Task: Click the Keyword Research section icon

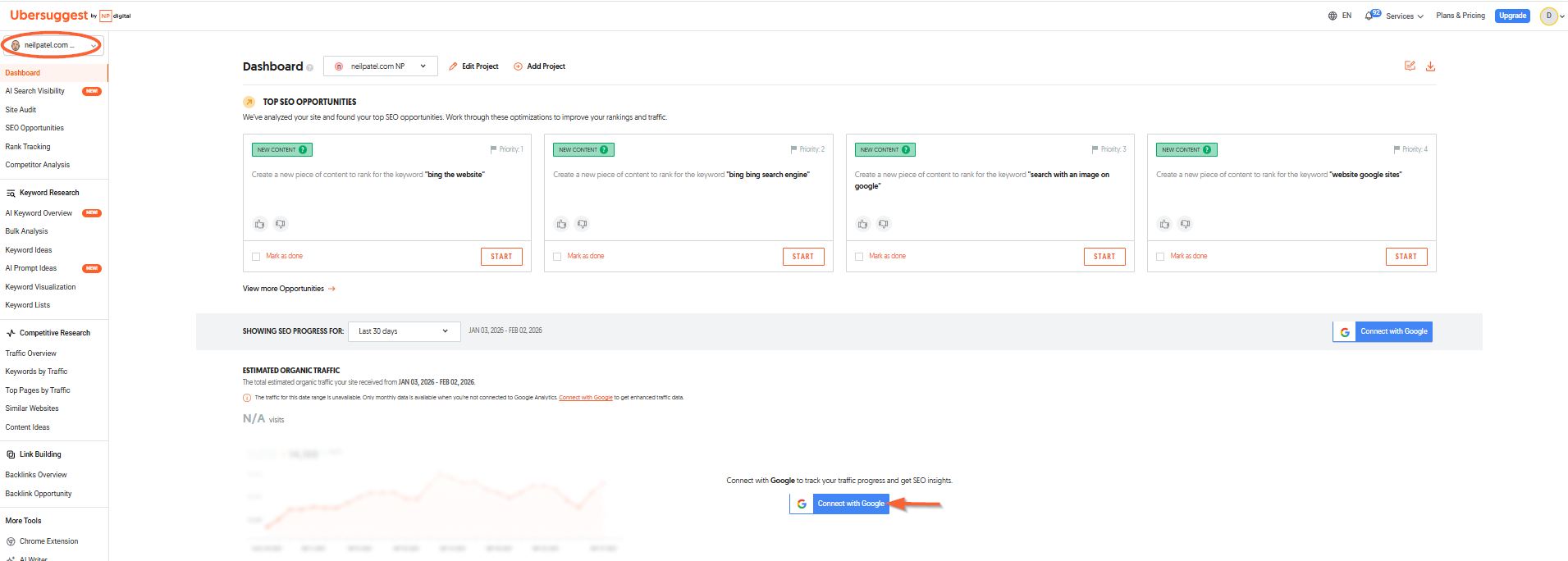Action: tap(11, 194)
